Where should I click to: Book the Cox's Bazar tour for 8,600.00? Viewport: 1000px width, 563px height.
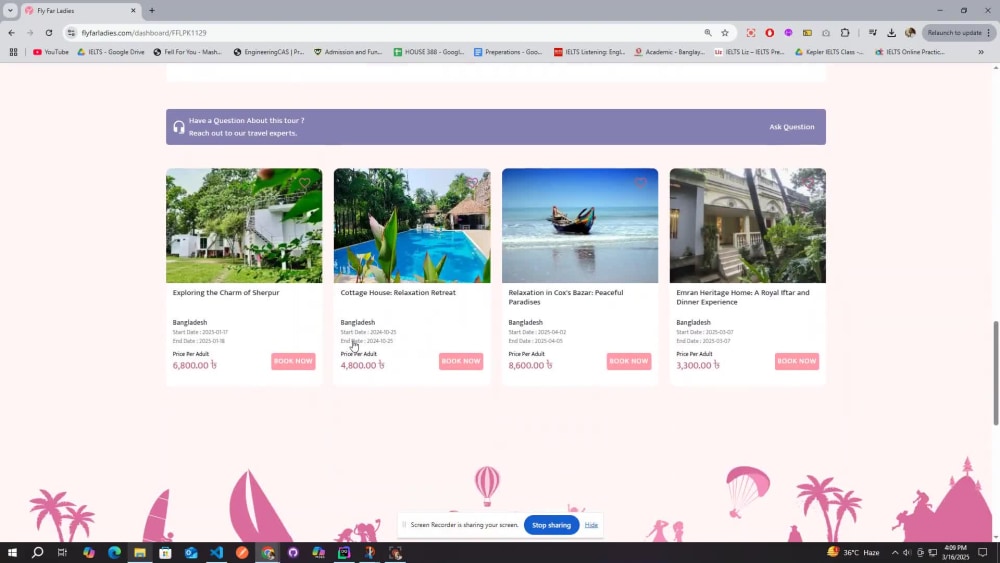coord(628,361)
